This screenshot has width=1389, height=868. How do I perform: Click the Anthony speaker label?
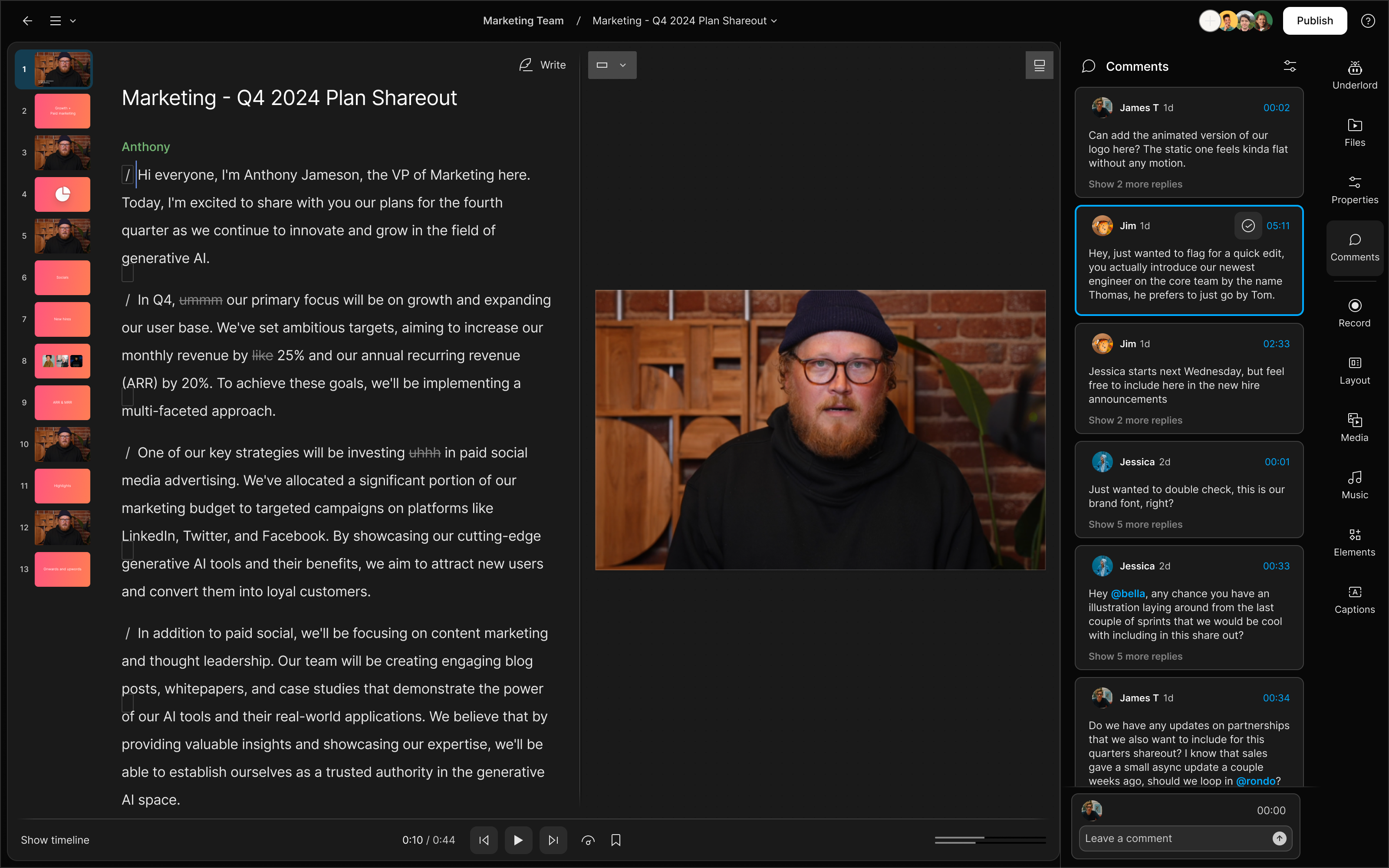(146, 146)
